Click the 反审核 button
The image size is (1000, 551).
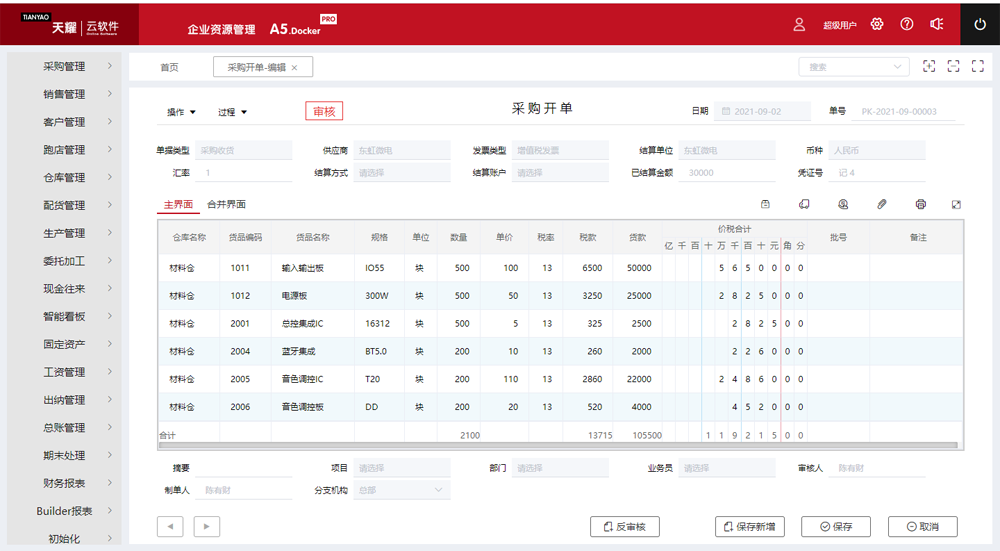tap(625, 527)
